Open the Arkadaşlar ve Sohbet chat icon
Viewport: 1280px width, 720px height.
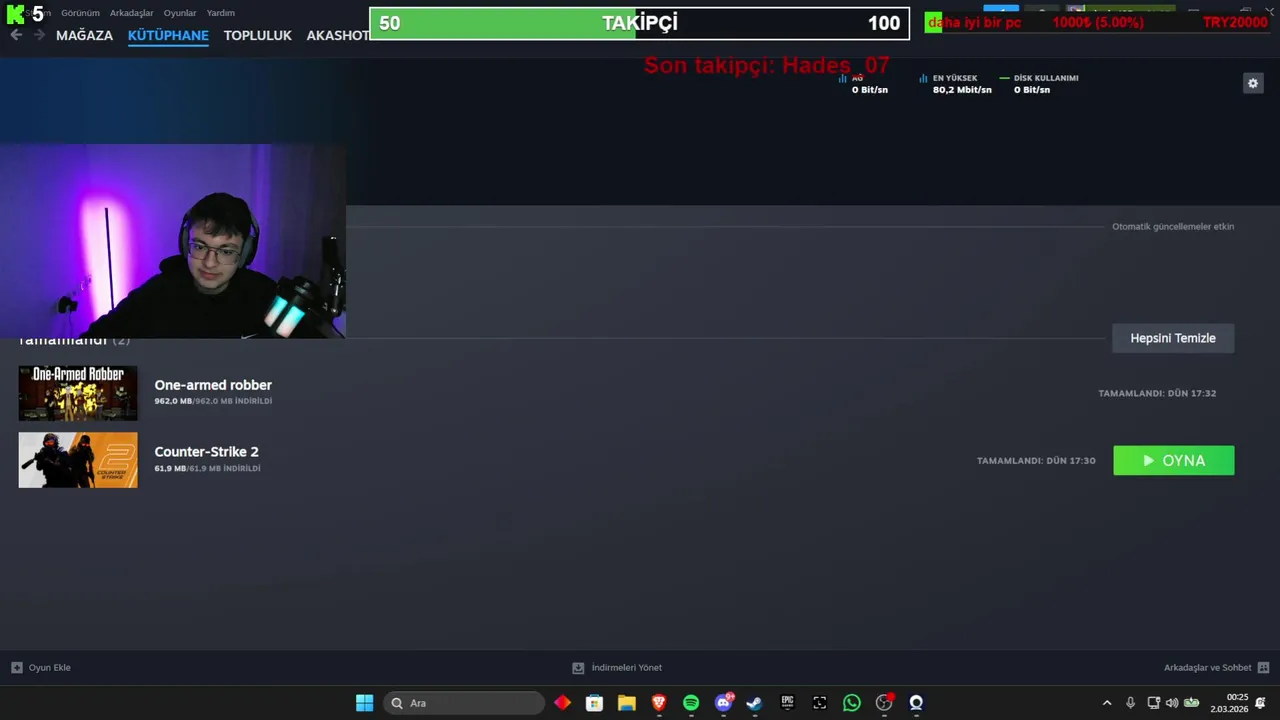point(1263,668)
